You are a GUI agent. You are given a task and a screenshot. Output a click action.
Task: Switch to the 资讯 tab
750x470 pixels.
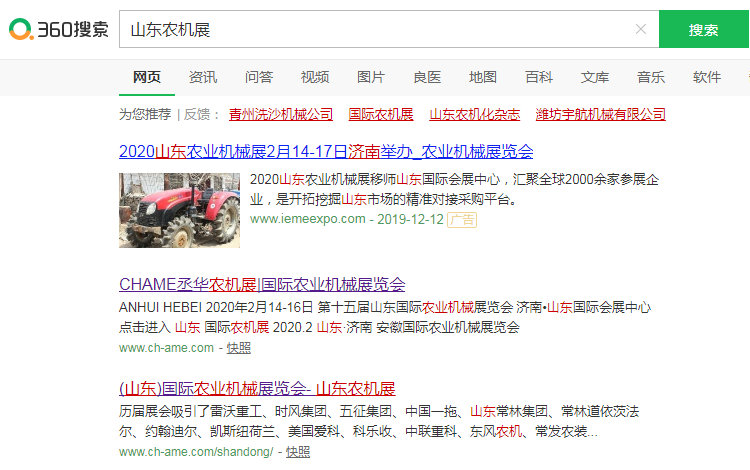point(203,77)
